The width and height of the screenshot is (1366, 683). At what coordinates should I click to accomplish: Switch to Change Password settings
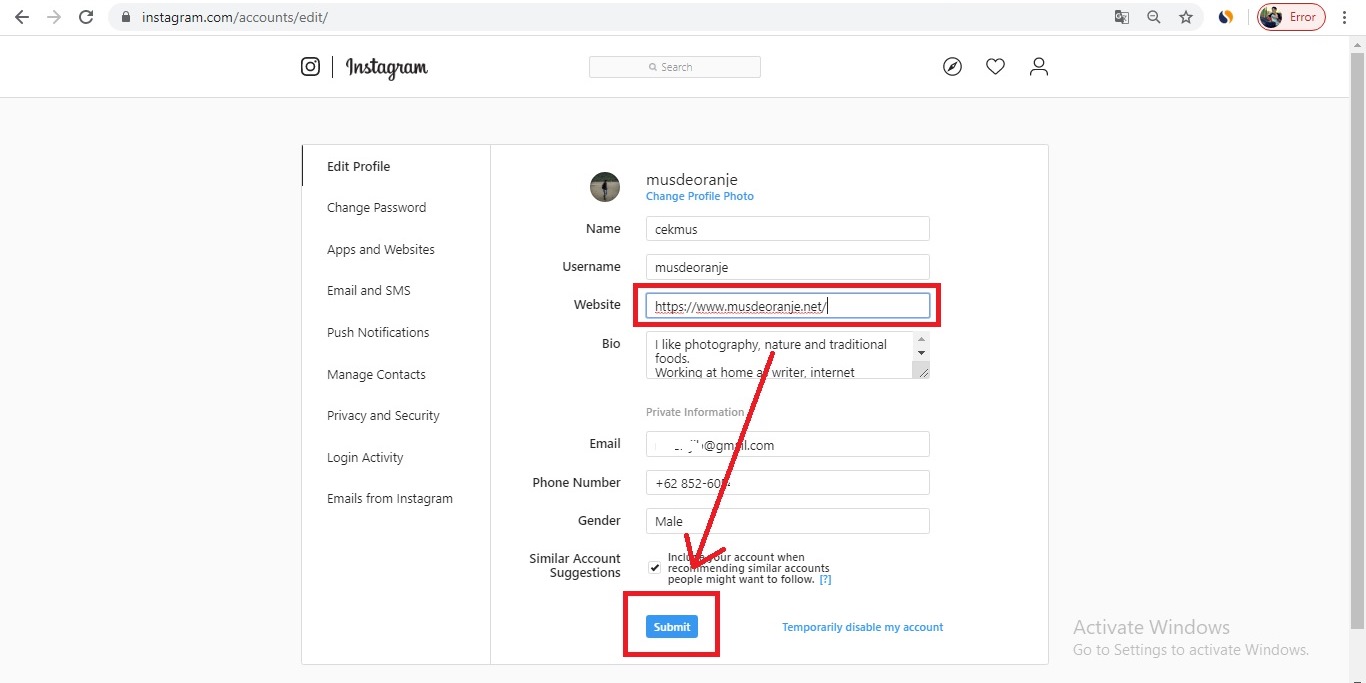(377, 207)
